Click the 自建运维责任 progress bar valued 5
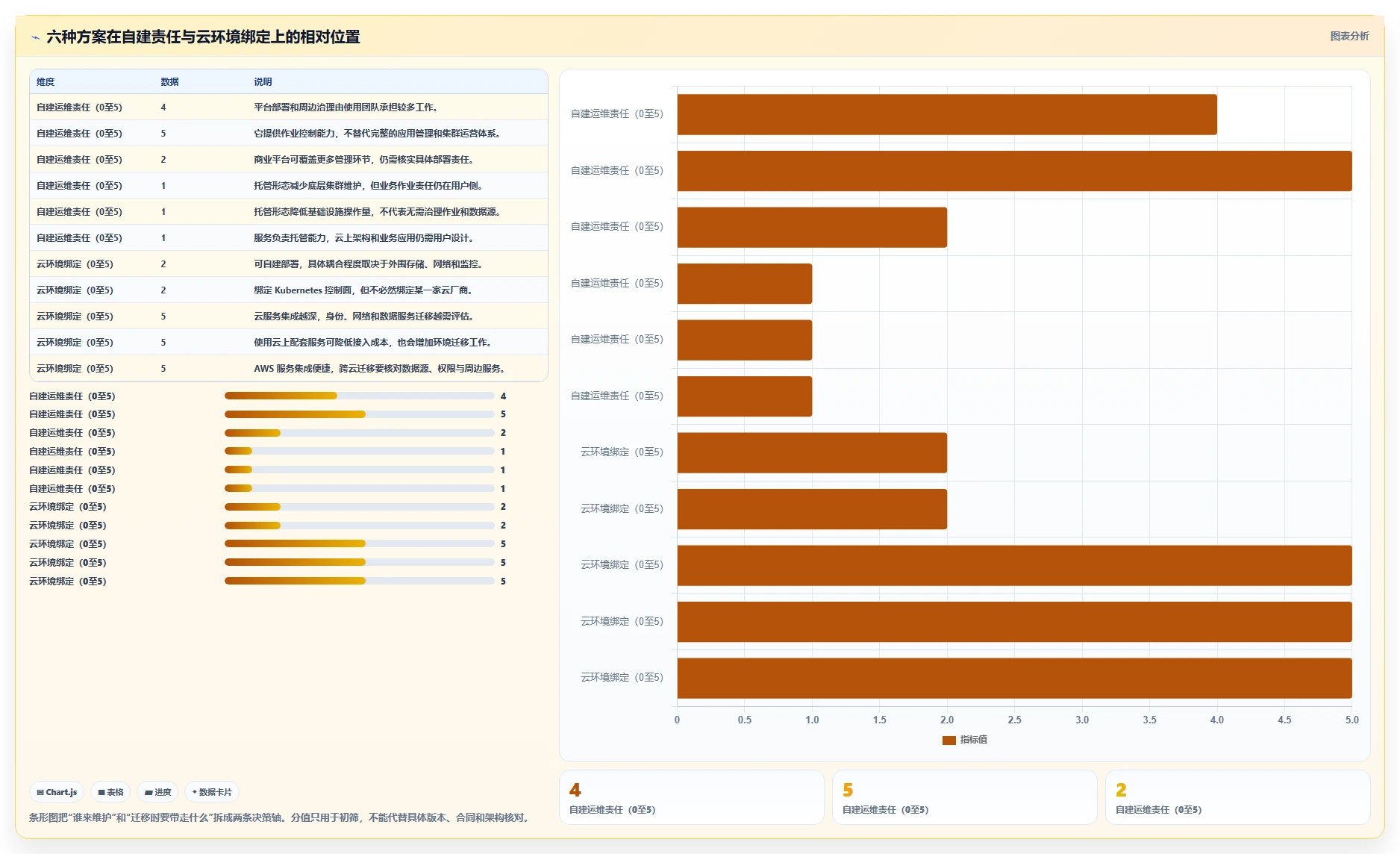 coord(359,414)
